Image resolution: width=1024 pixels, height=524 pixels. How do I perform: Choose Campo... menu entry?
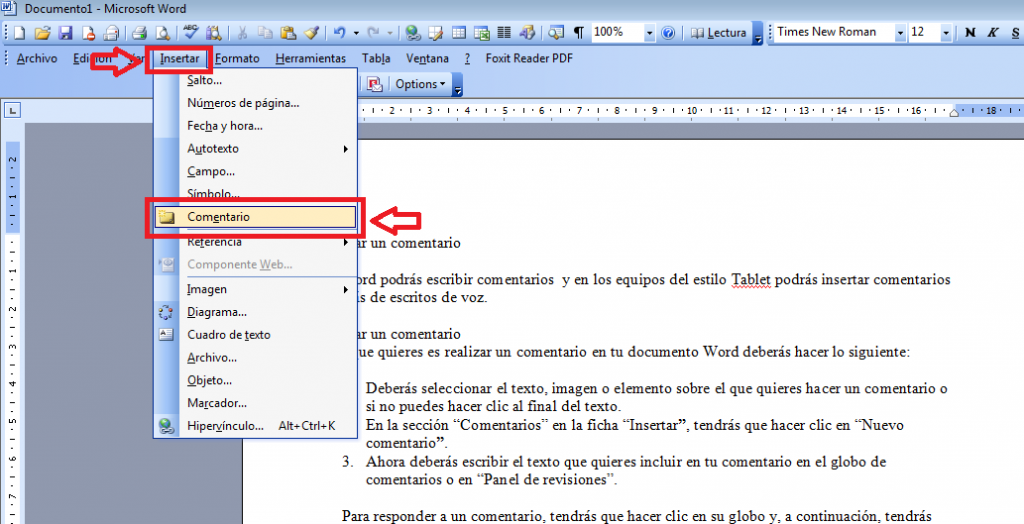[256, 171]
